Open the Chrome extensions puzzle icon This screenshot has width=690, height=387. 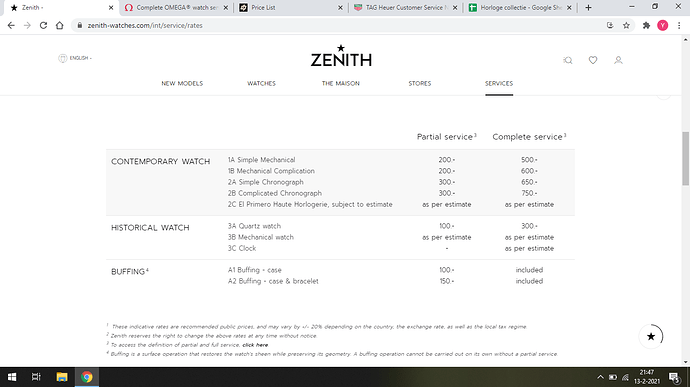(646, 26)
